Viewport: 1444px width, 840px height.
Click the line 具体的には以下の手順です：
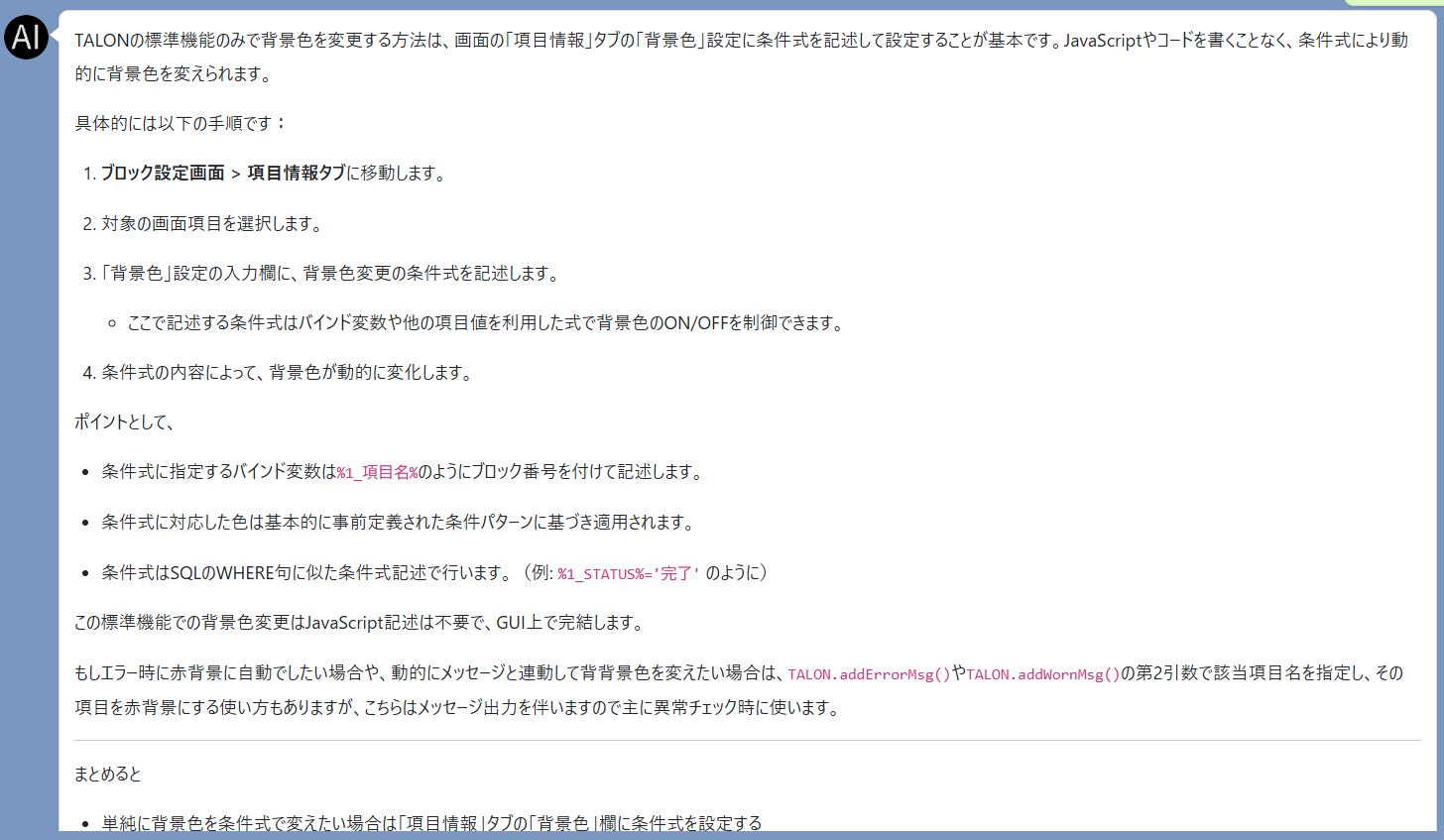[181, 124]
